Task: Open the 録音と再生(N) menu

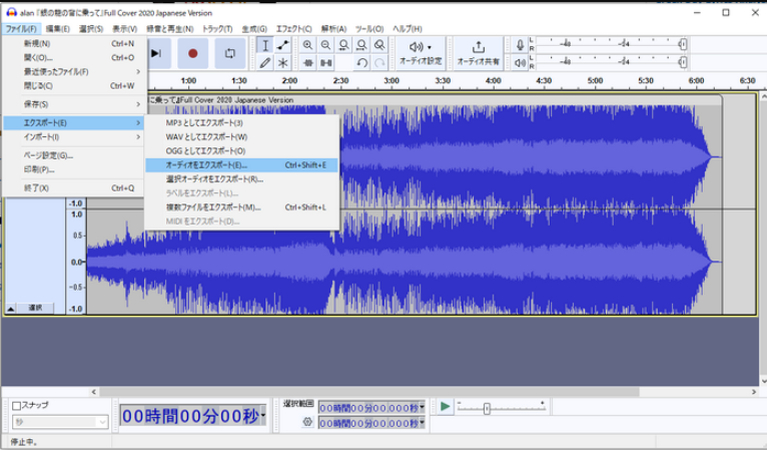Action: 170,29
